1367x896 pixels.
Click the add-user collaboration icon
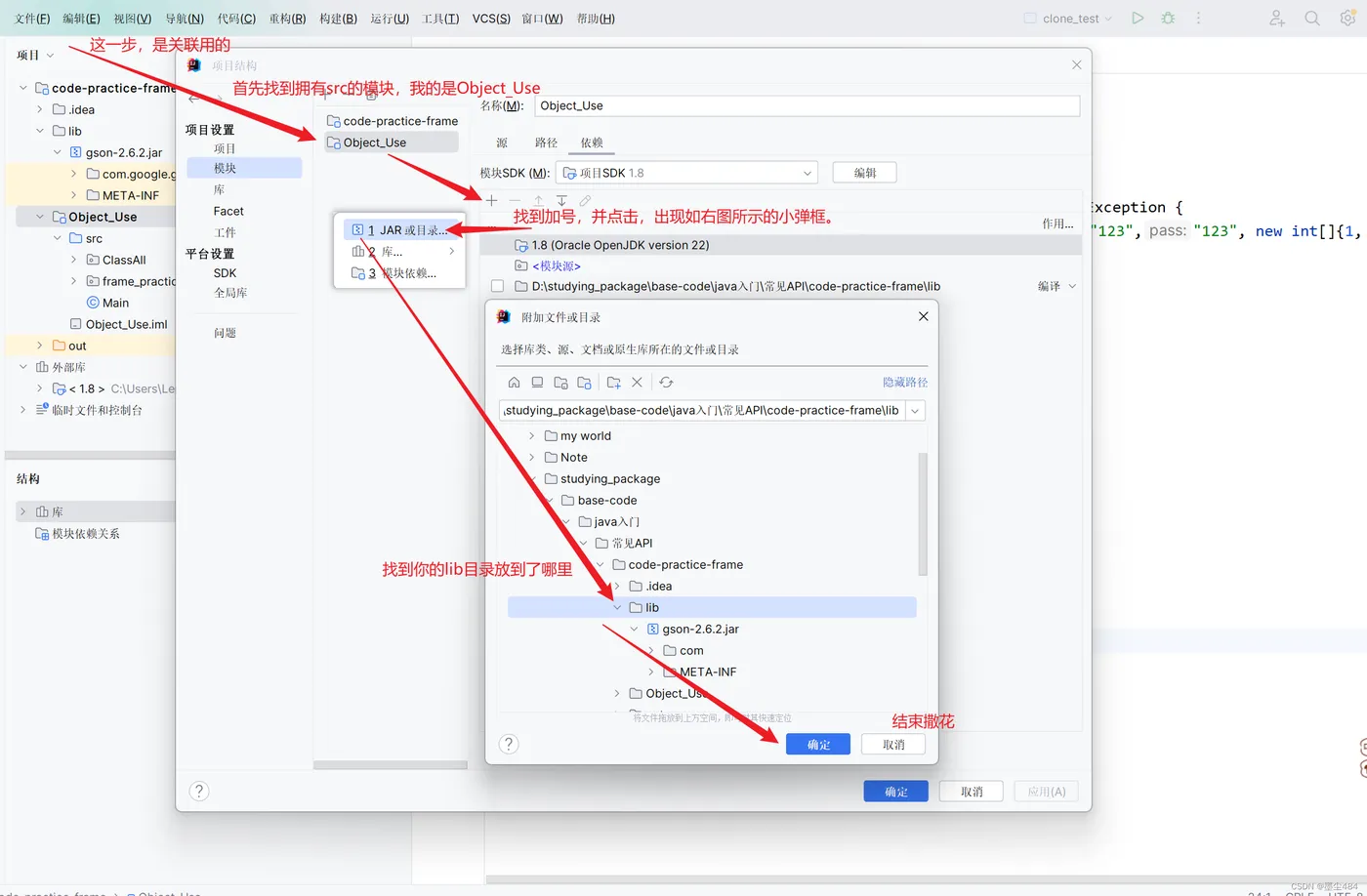1277,18
